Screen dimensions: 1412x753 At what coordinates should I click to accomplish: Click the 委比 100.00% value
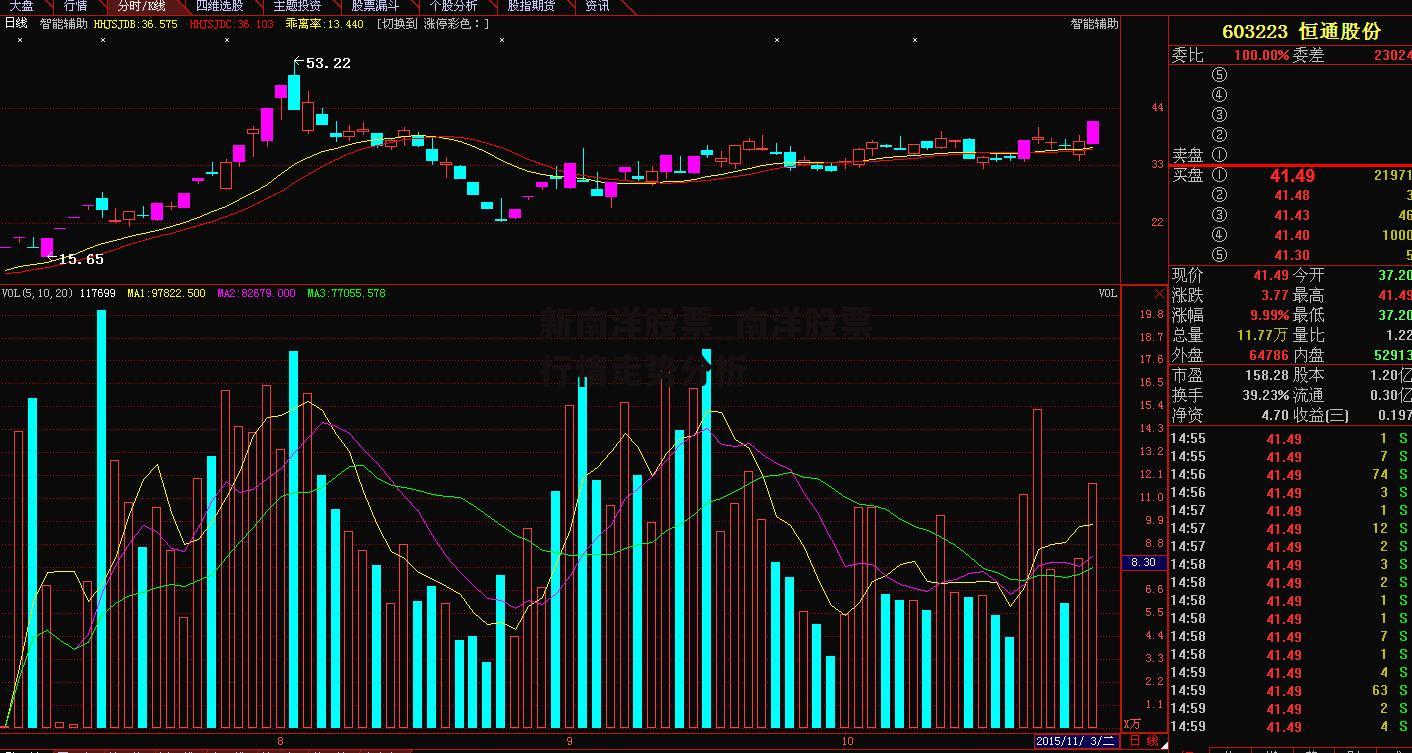[x=1260, y=56]
